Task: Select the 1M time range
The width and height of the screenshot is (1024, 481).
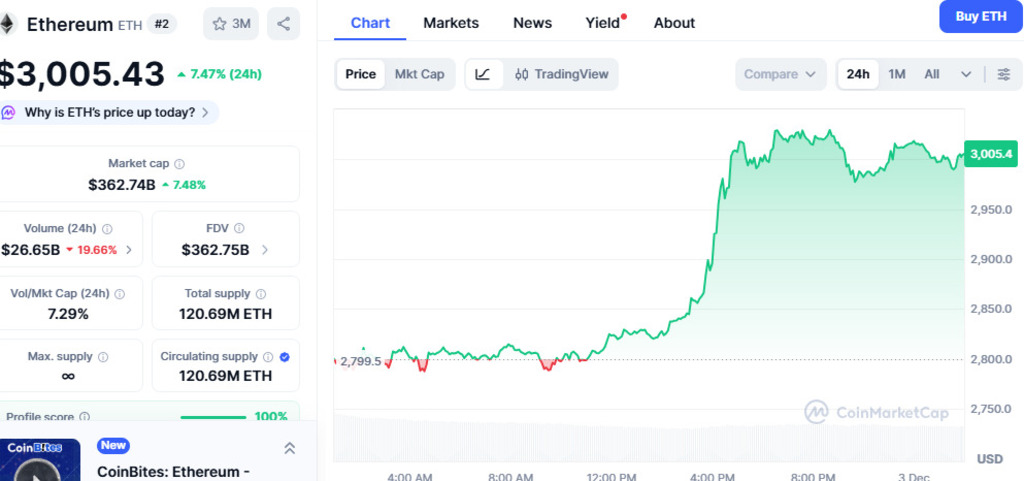Action: pyautogui.click(x=897, y=74)
